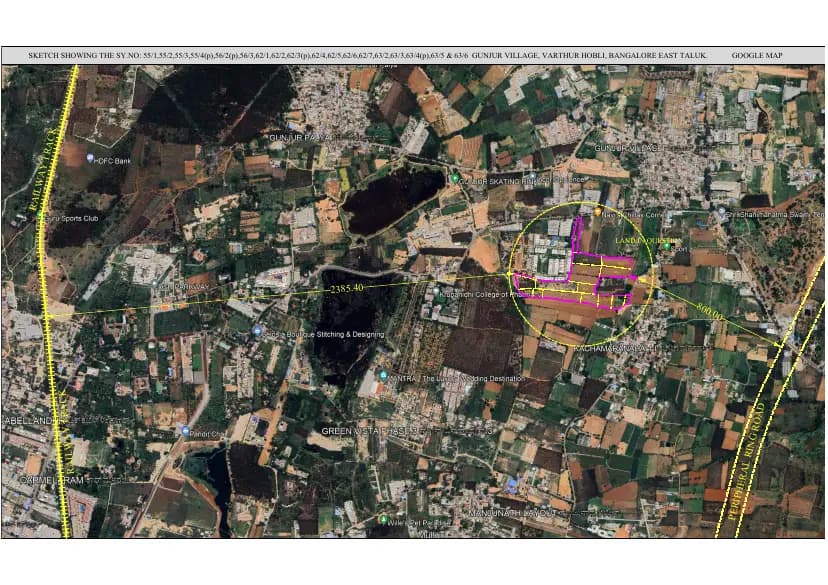Image resolution: width=828 pixels, height=585 pixels.
Task: Click the PERIPHERAL RING ROAD label
Action: [746, 461]
